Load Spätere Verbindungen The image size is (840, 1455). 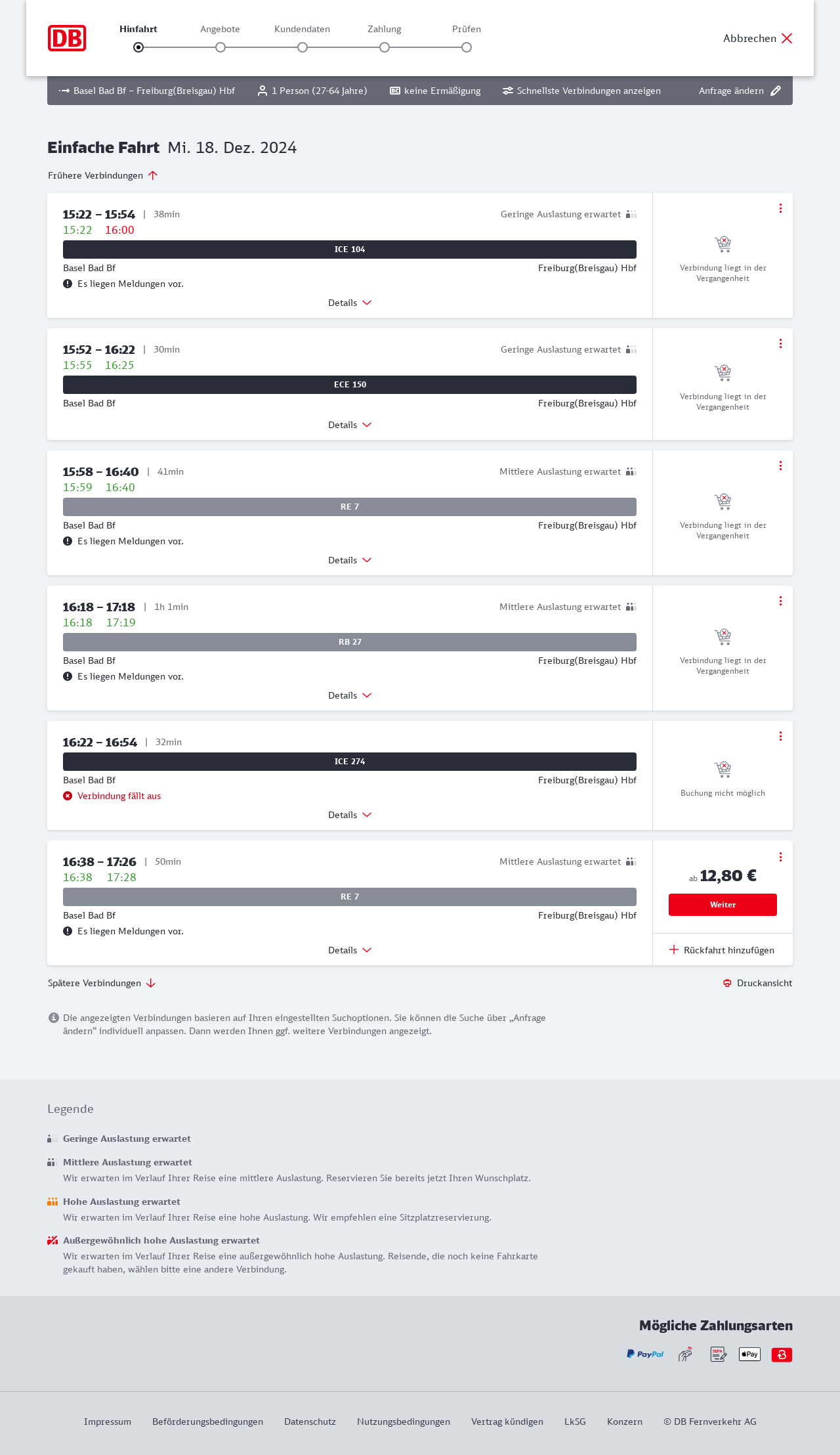click(x=102, y=983)
